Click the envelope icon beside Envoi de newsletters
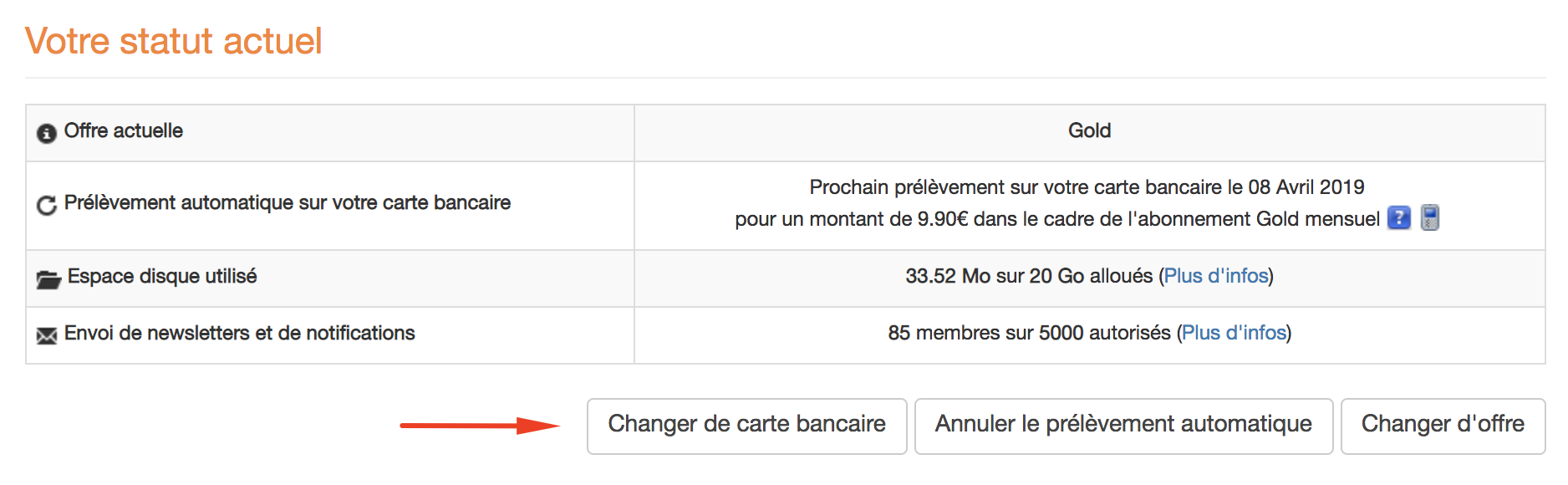Screen dimensions: 1568x485 47,336
